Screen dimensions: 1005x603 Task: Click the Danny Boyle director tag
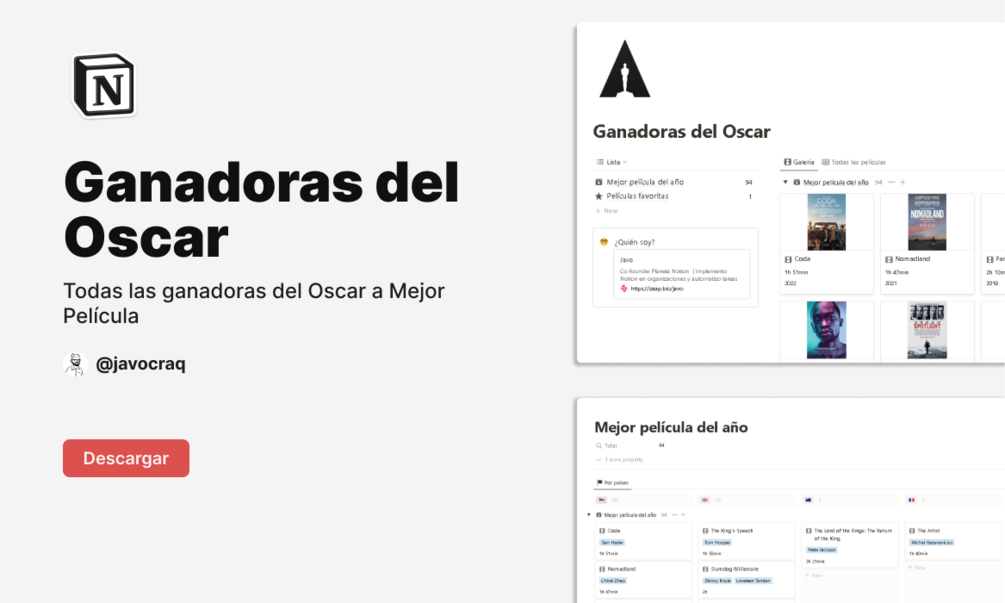(717, 581)
